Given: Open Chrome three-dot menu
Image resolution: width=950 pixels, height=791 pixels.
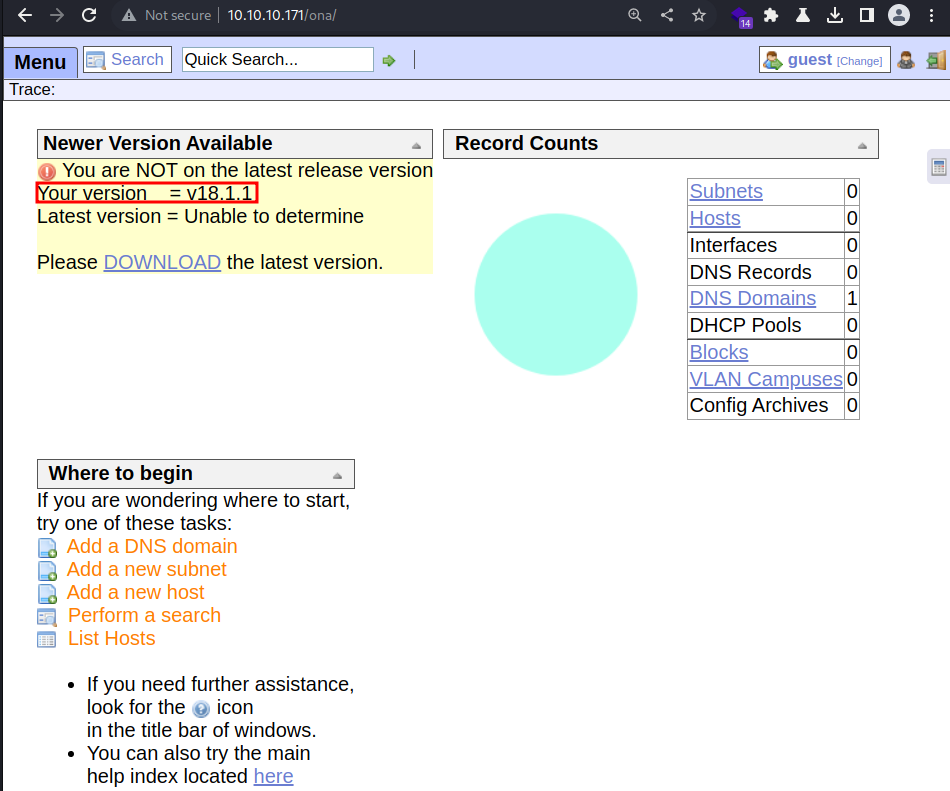Looking at the screenshot, I should click(932, 15).
